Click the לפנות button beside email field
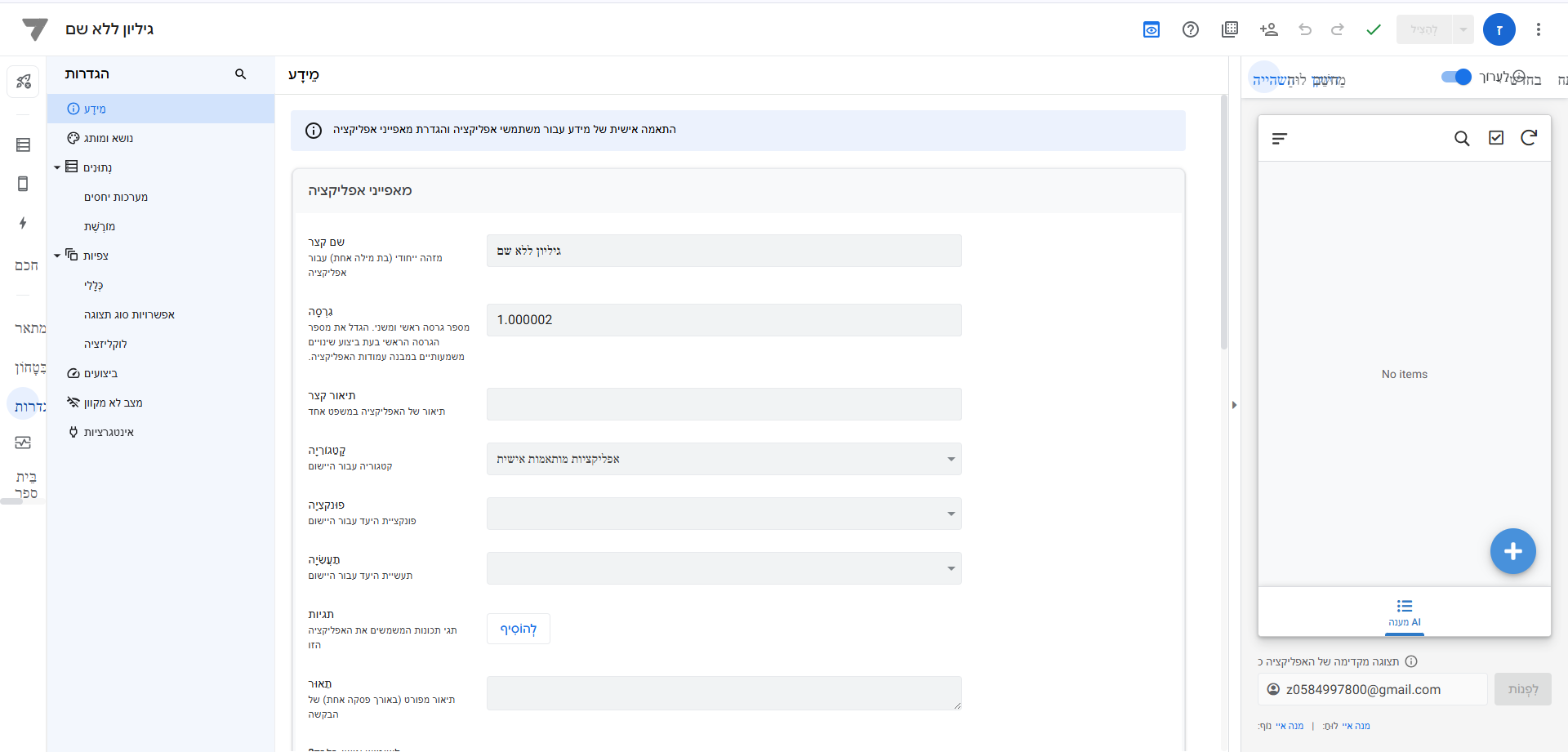This screenshot has width=1568, height=752. point(1522,689)
